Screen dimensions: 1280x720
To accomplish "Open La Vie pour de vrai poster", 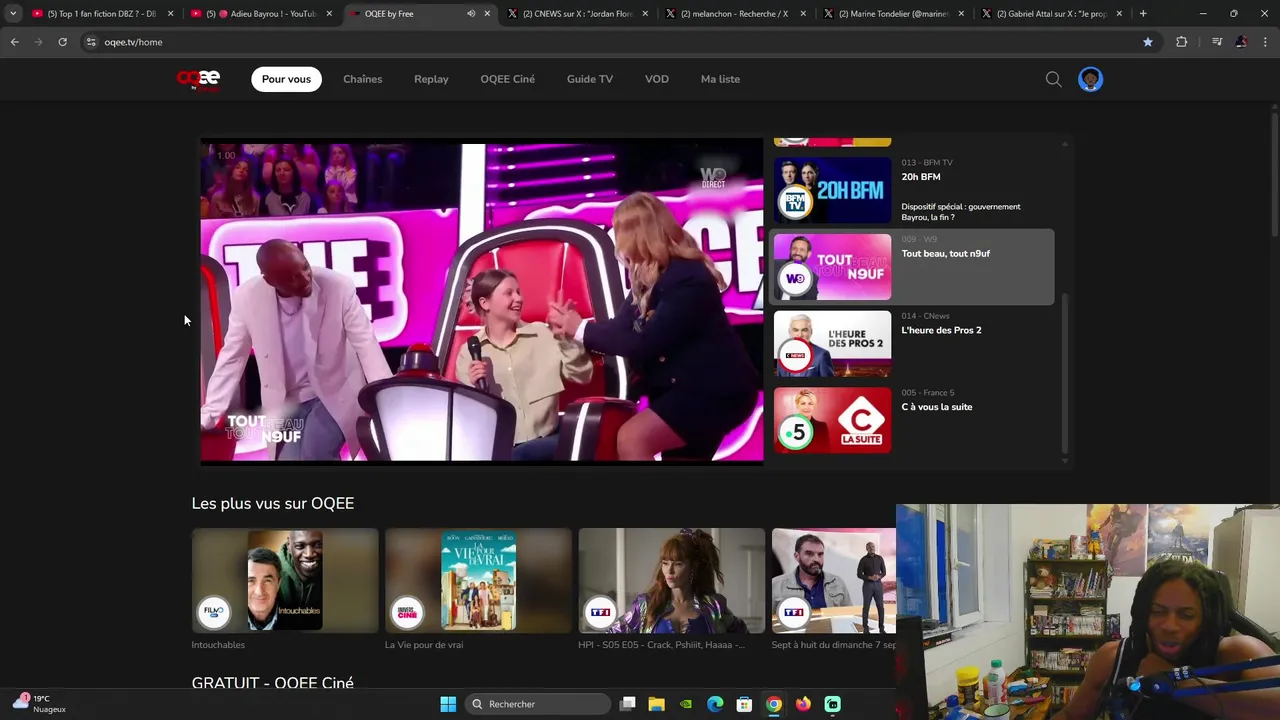I will (x=478, y=581).
